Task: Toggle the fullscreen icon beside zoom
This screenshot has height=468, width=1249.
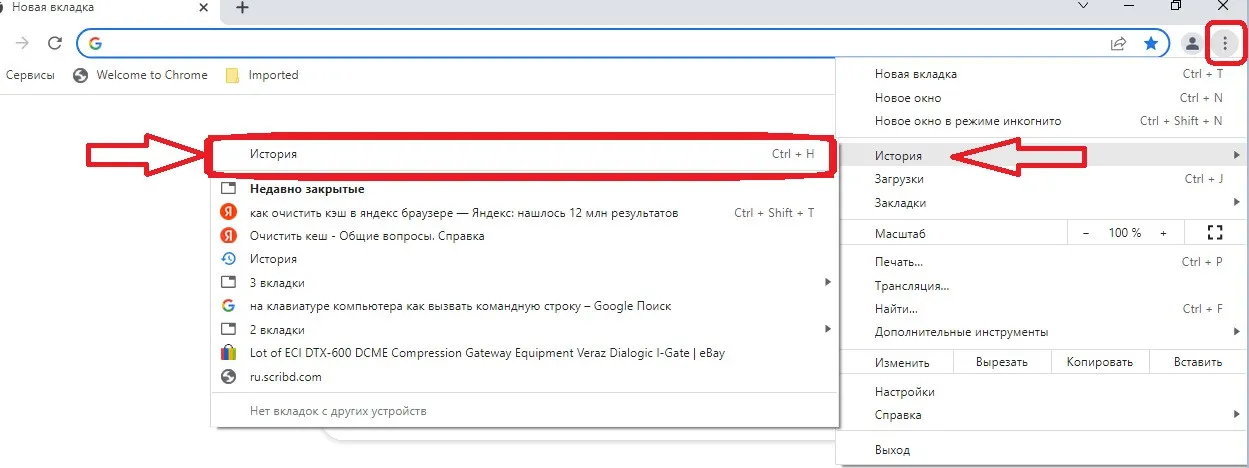Action: click(x=1216, y=233)
